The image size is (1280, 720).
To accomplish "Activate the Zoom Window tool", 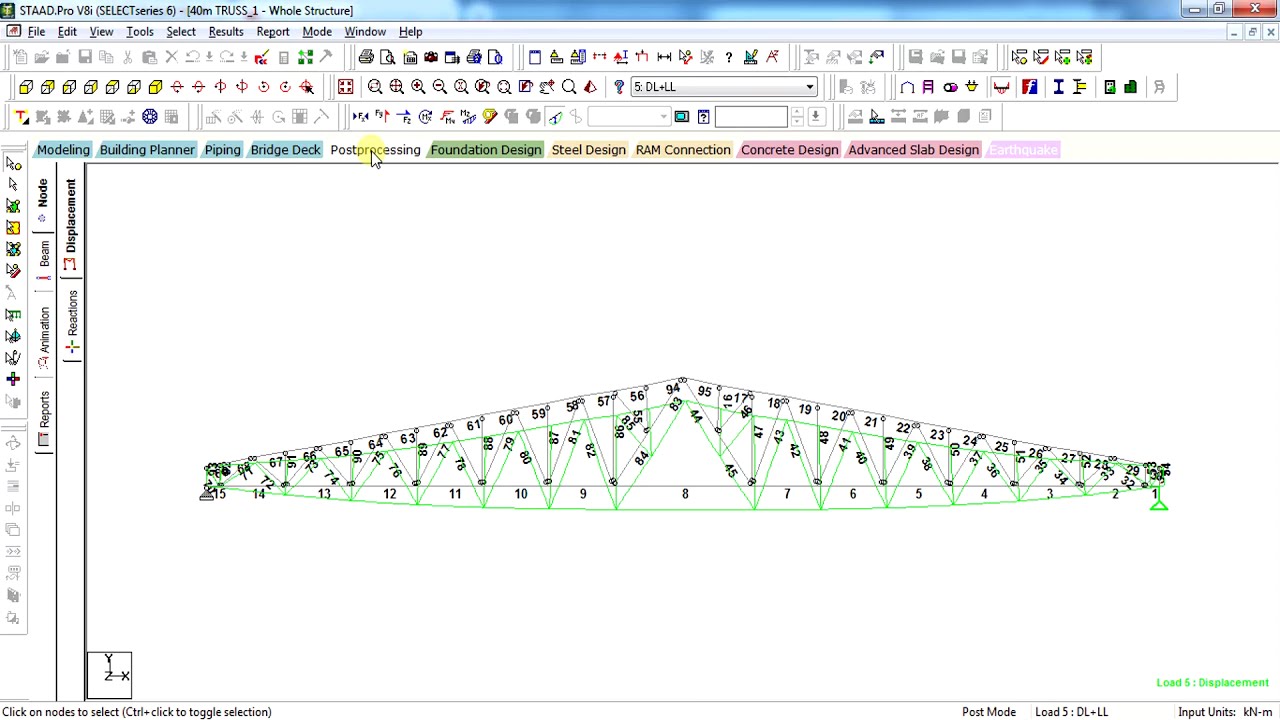I will point(375,87).
